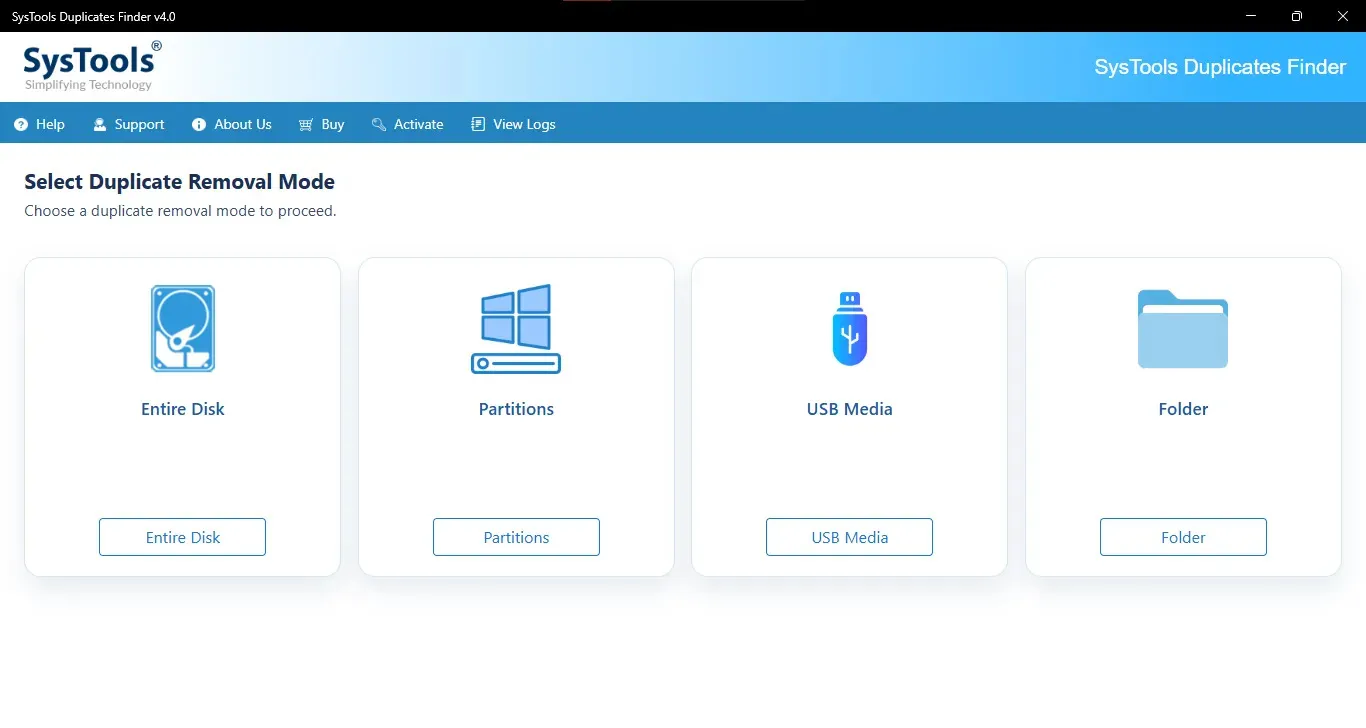The image size is (1366, 728).
Task: Choose the Partitions button
Action: pos(516,537)
